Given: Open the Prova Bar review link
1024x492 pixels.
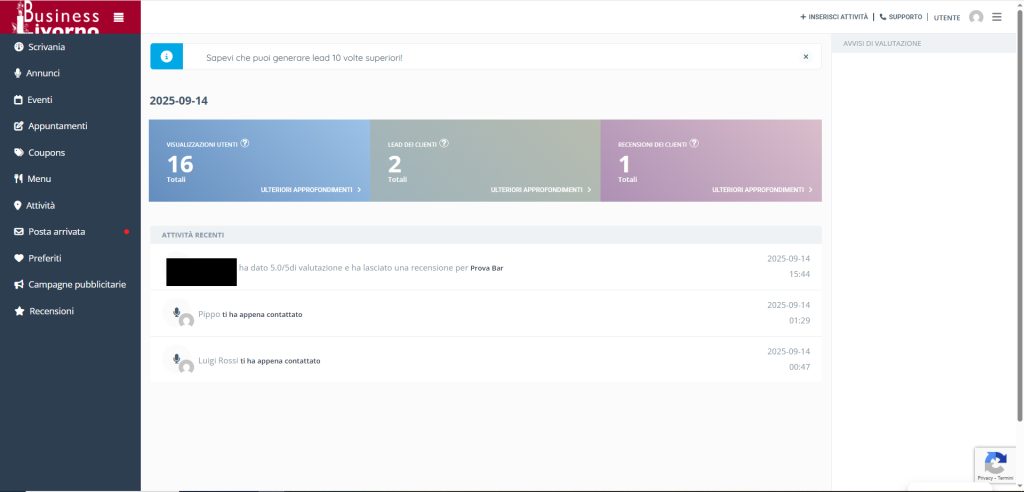Looking at the screenshot, I should [x=487, y=268].
